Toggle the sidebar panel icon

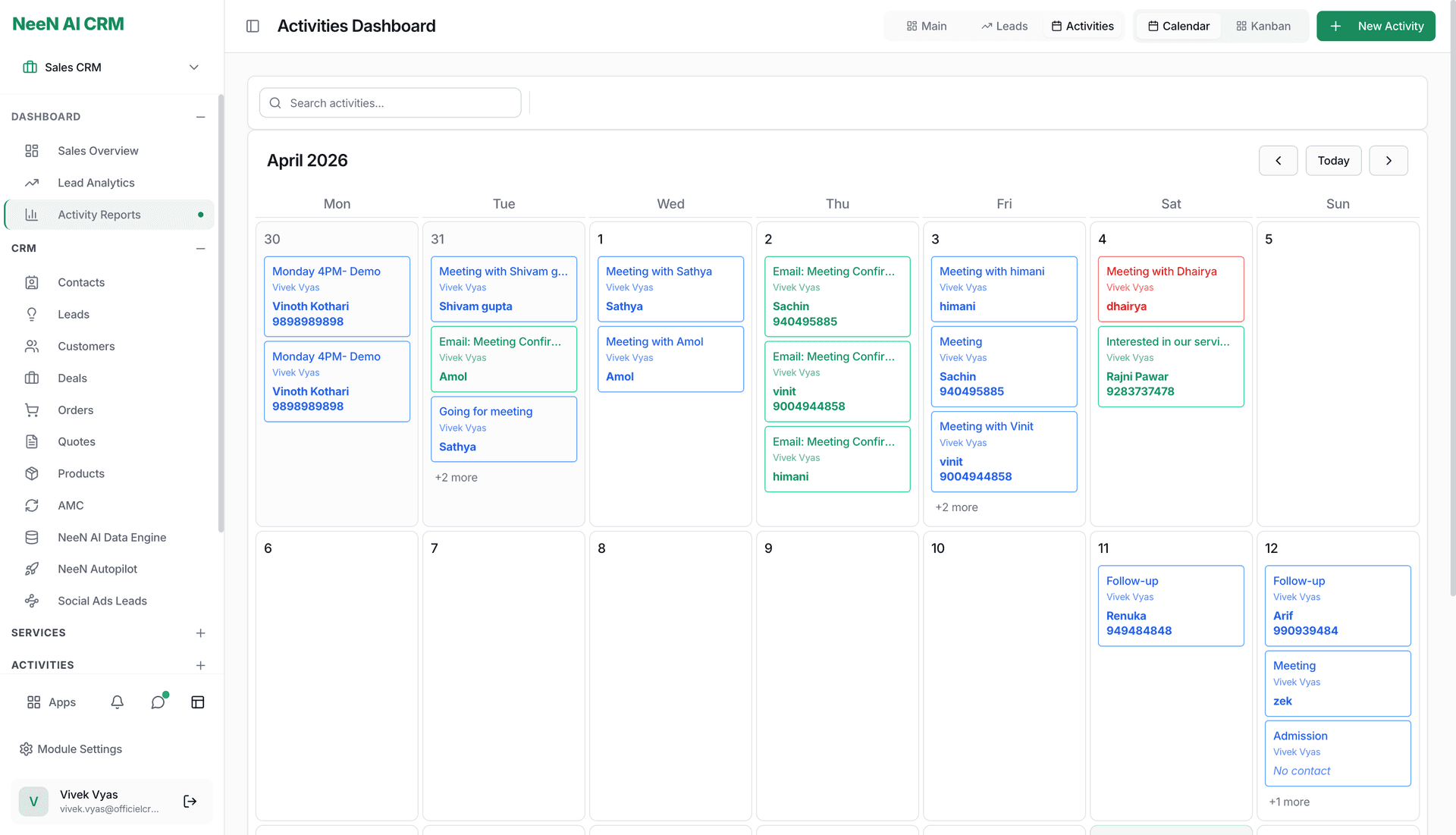[253, 27]
